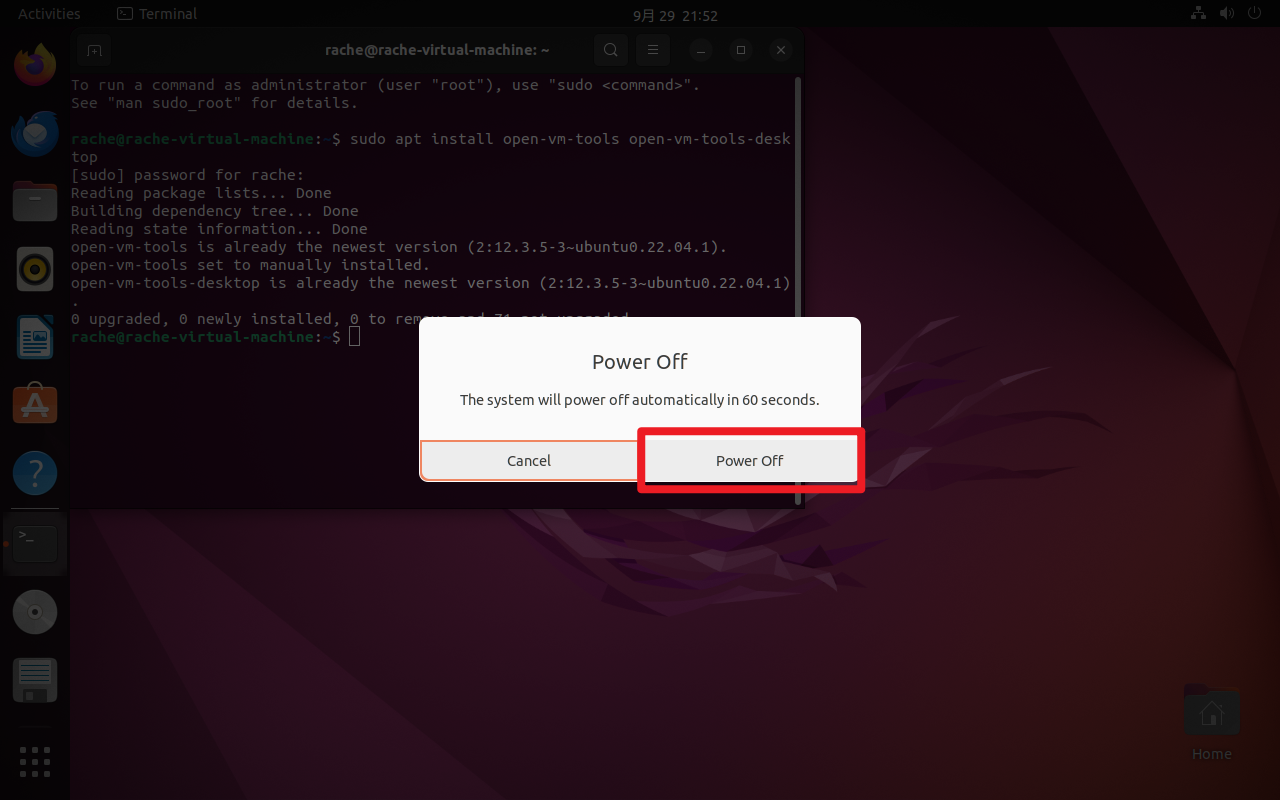The height and width of the screenshot is (800, 1280).
Task: Click the new tab icon in Terminal
Action: (x=93, y=50)
